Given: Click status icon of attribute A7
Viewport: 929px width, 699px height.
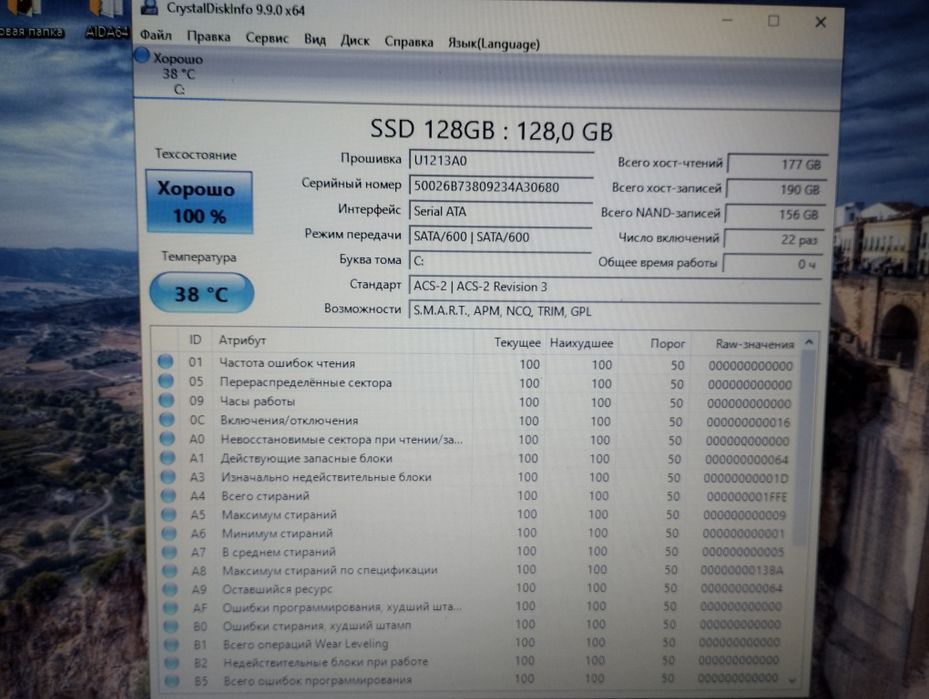Looking at the screenshot, I should pyautogui.click(x=169, y=551).
